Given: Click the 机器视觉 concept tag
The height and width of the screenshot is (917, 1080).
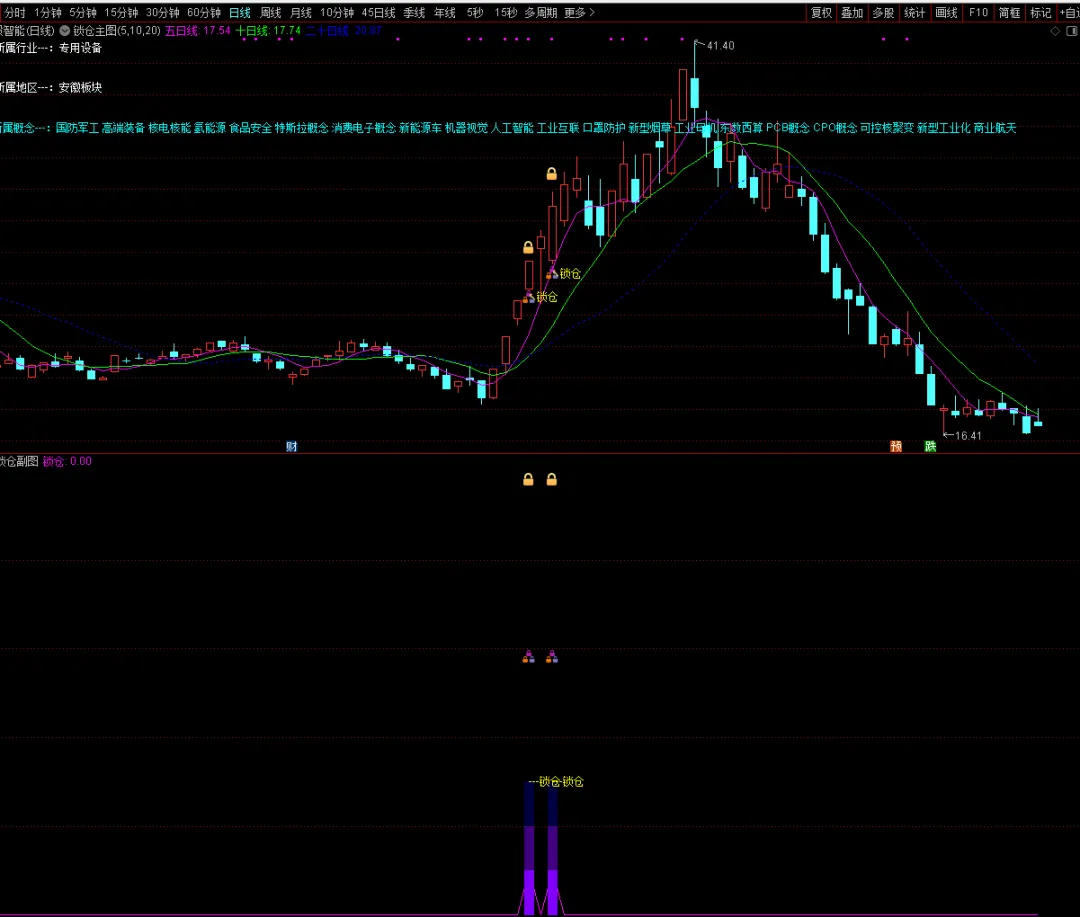Looking at the screenshot, I should point(466,127).
